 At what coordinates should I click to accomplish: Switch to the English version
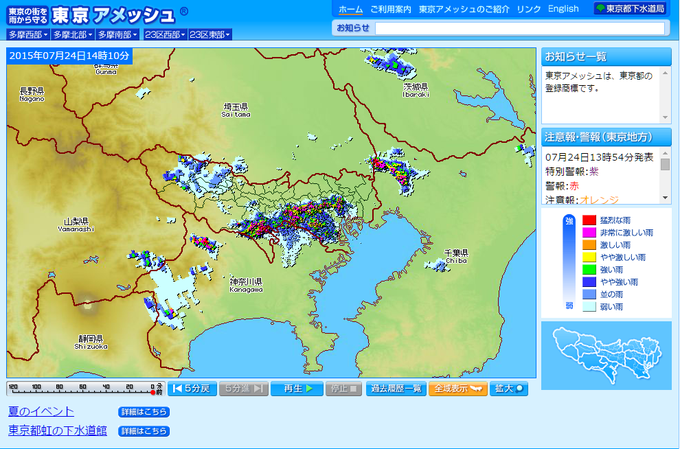click(x=563, y=9)
